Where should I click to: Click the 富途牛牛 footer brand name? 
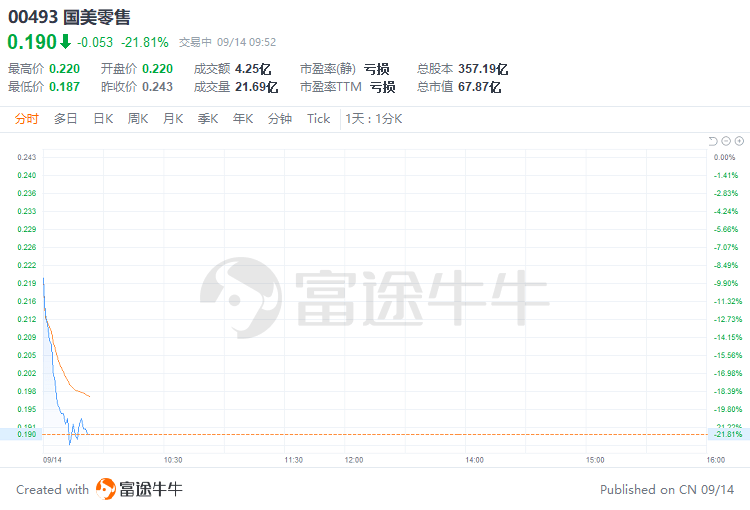[151, 489]
